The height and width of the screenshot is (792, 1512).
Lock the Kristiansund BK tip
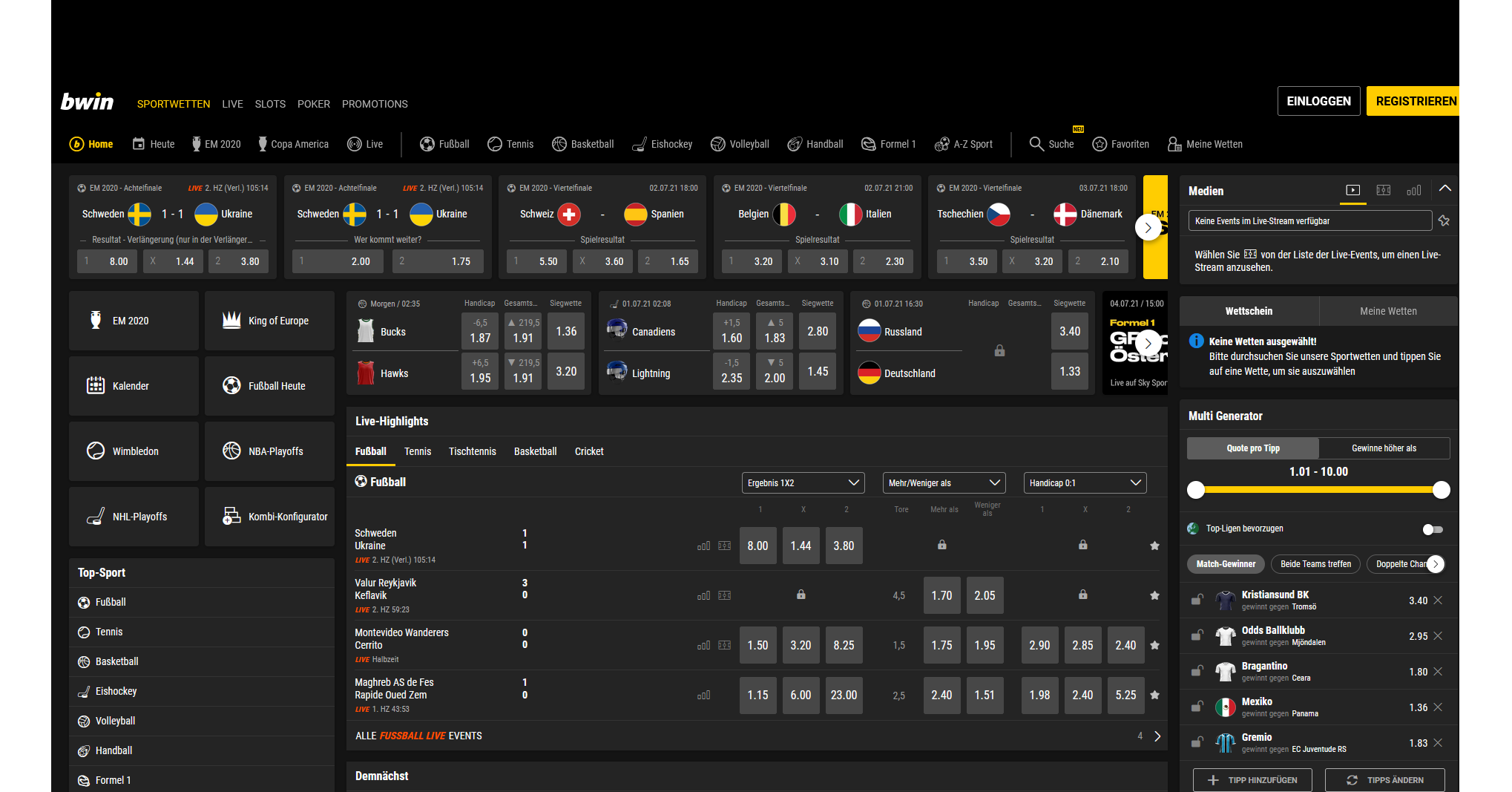1197,600
